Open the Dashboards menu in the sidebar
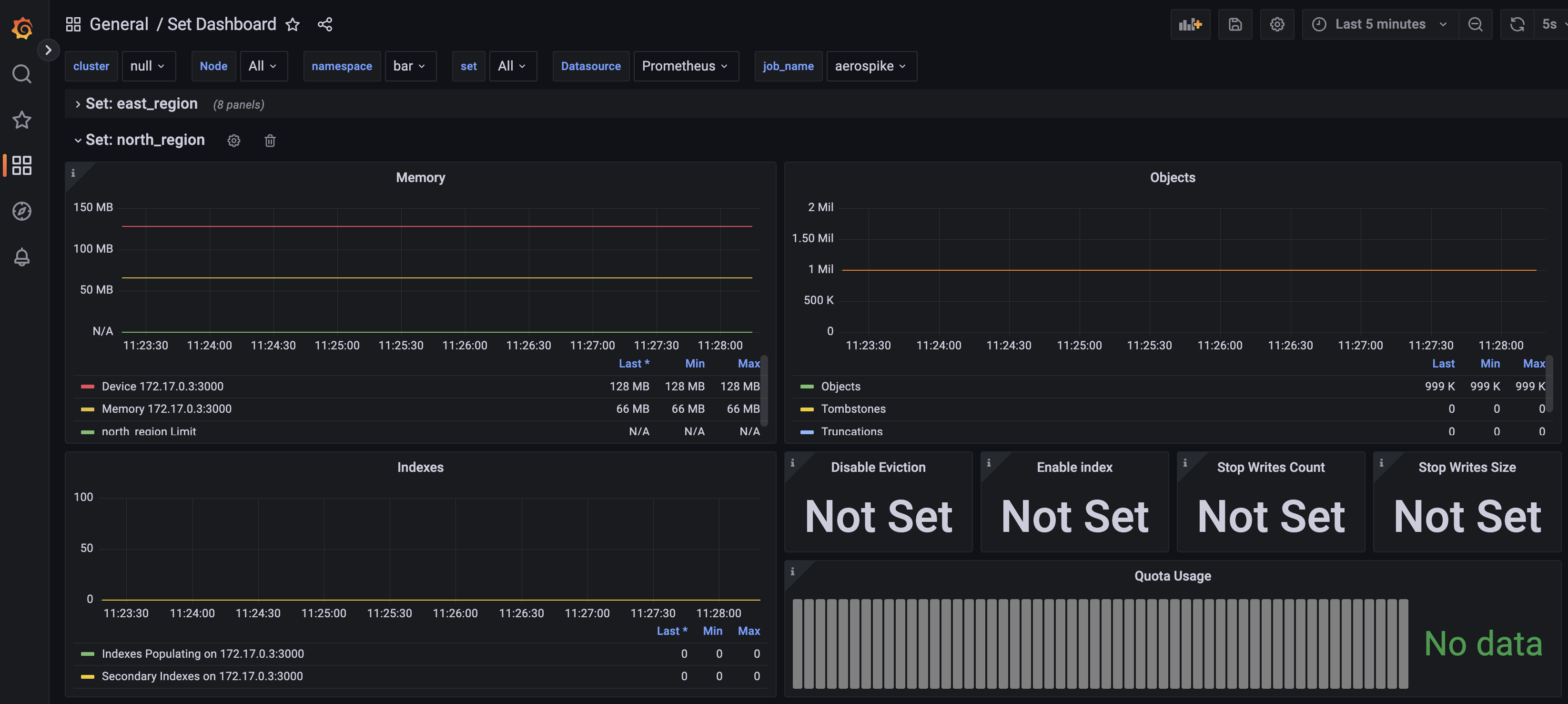 22,165
